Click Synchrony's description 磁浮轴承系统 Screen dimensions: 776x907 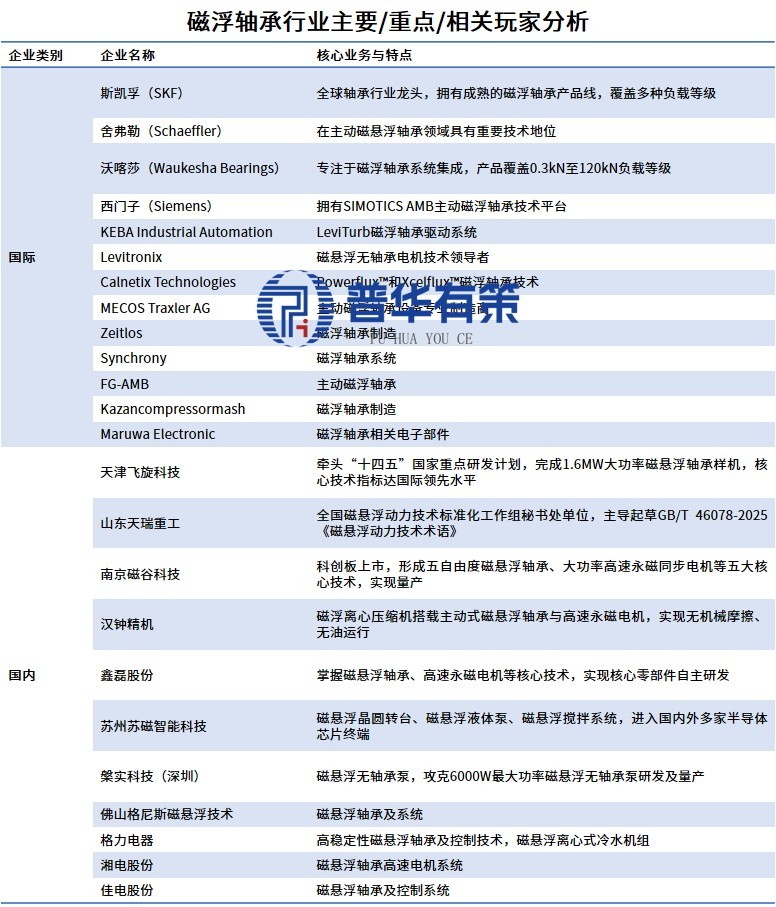tap(357, 359)
